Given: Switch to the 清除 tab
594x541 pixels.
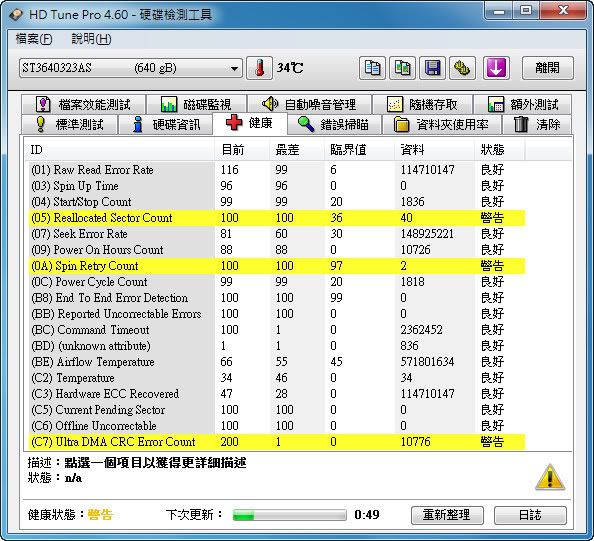Looking at the screenshot, I should 537,125.
